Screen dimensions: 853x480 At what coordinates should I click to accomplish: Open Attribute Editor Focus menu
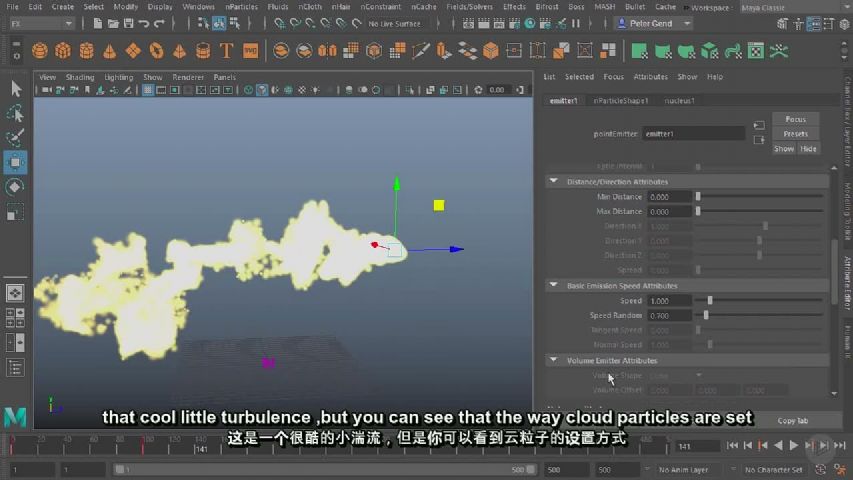[x=613, y=77]
